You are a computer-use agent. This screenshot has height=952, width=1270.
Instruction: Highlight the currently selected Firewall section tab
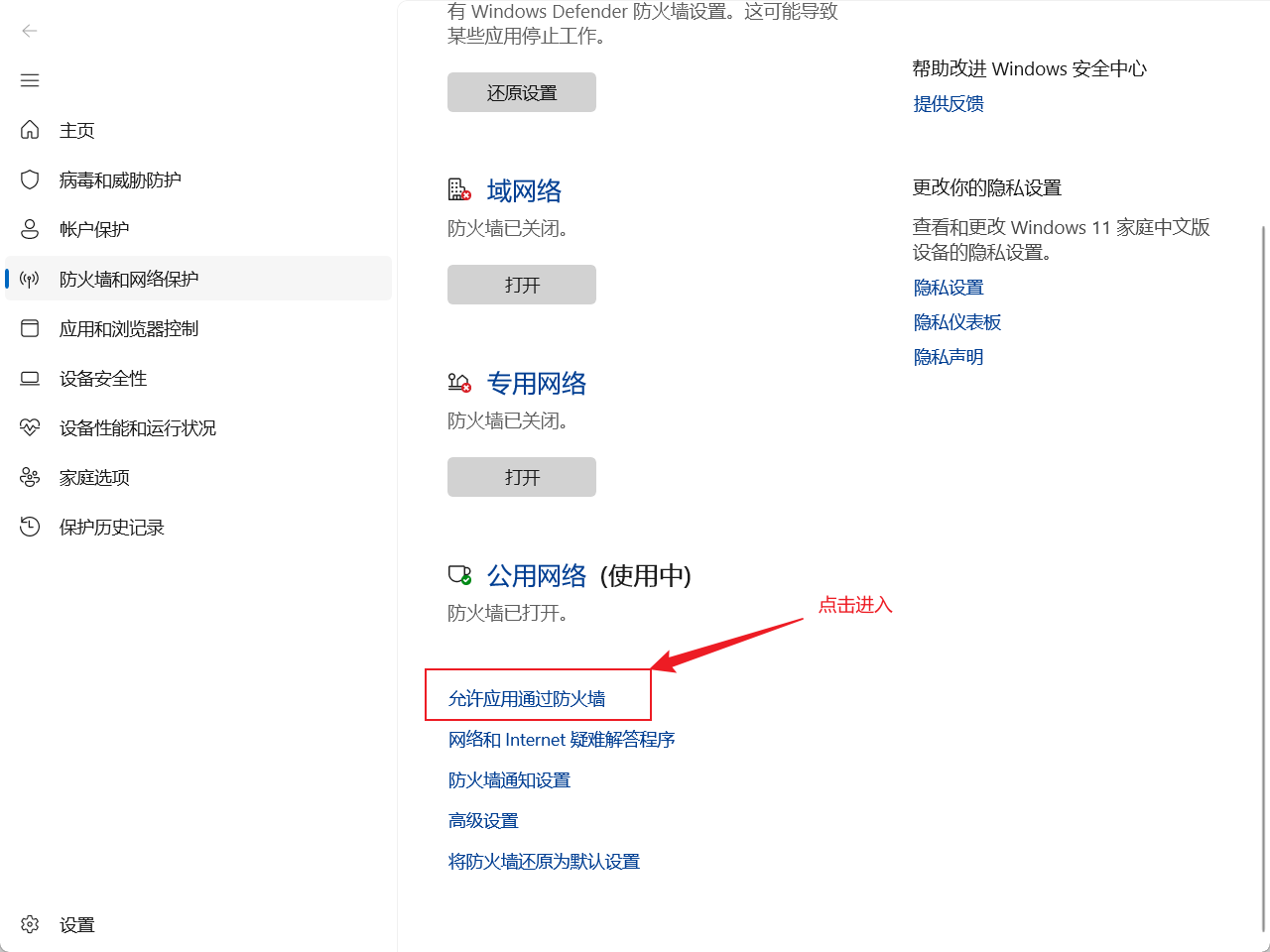[129, 279]
